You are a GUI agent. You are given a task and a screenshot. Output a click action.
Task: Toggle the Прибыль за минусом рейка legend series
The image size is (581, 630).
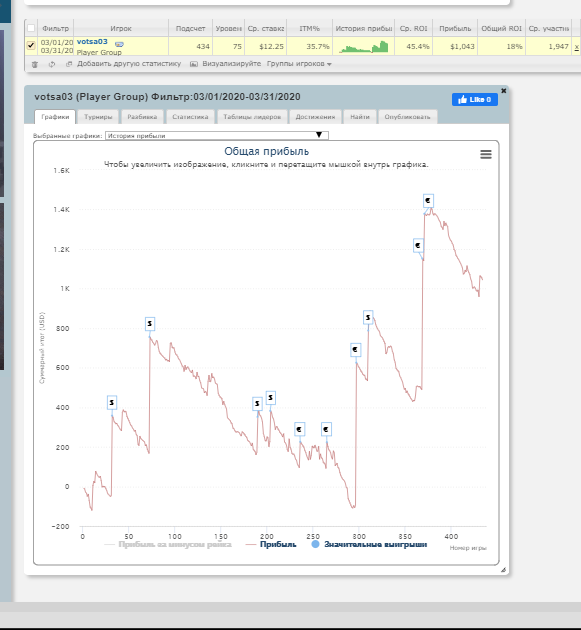coord(168,544)
